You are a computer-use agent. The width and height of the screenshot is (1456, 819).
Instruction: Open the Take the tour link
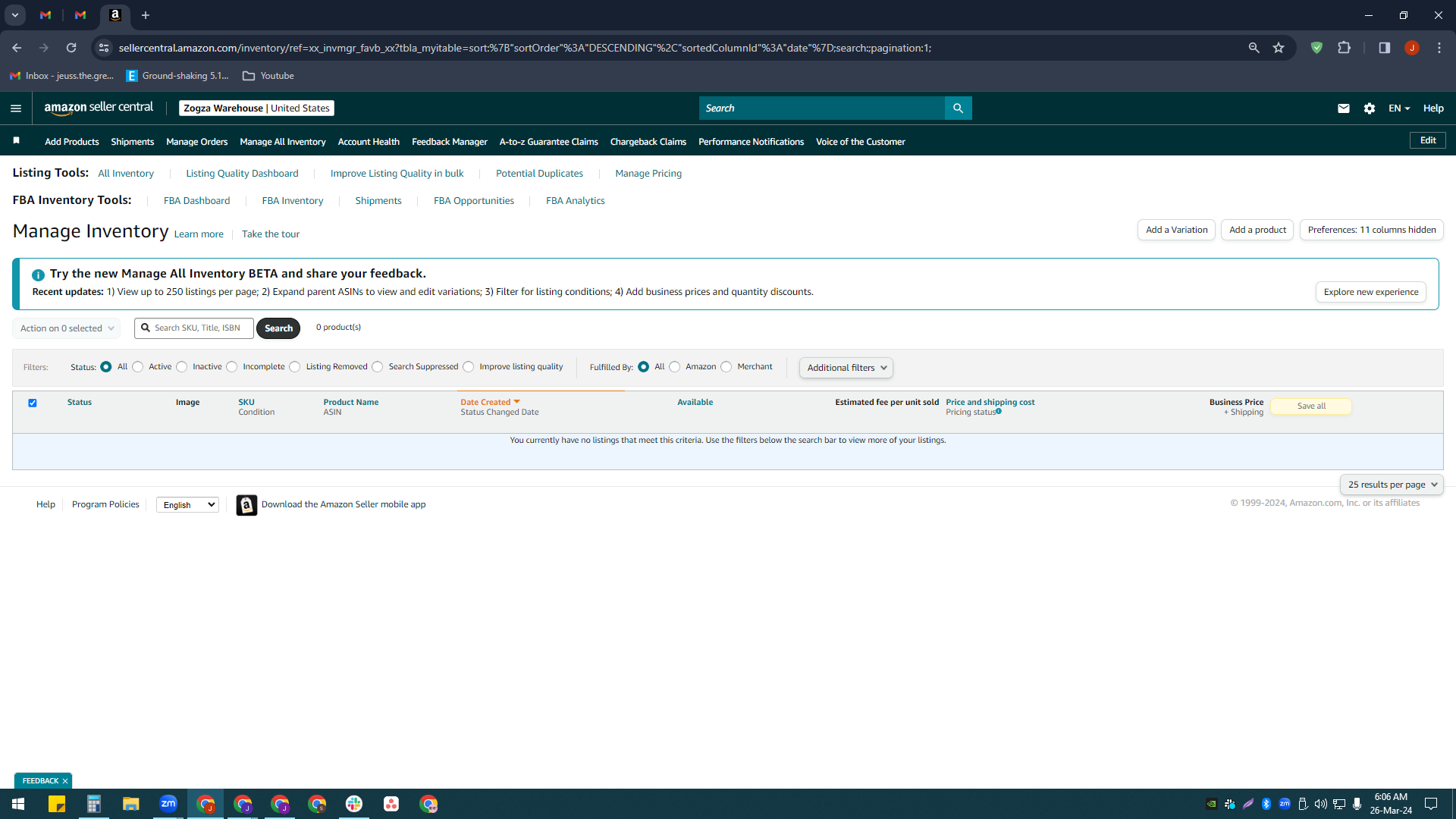[271, 234]
